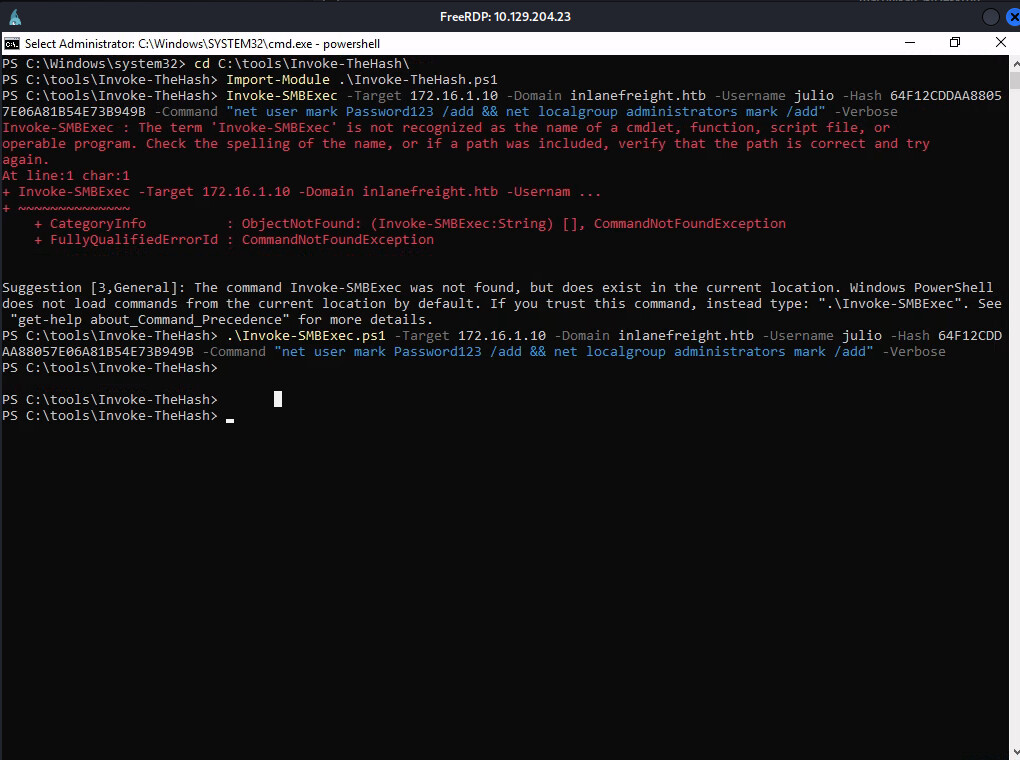This screenshot has height=760, width=1020.
Task: Click the console vertical scrollbar thumb
Action: 1015,81
